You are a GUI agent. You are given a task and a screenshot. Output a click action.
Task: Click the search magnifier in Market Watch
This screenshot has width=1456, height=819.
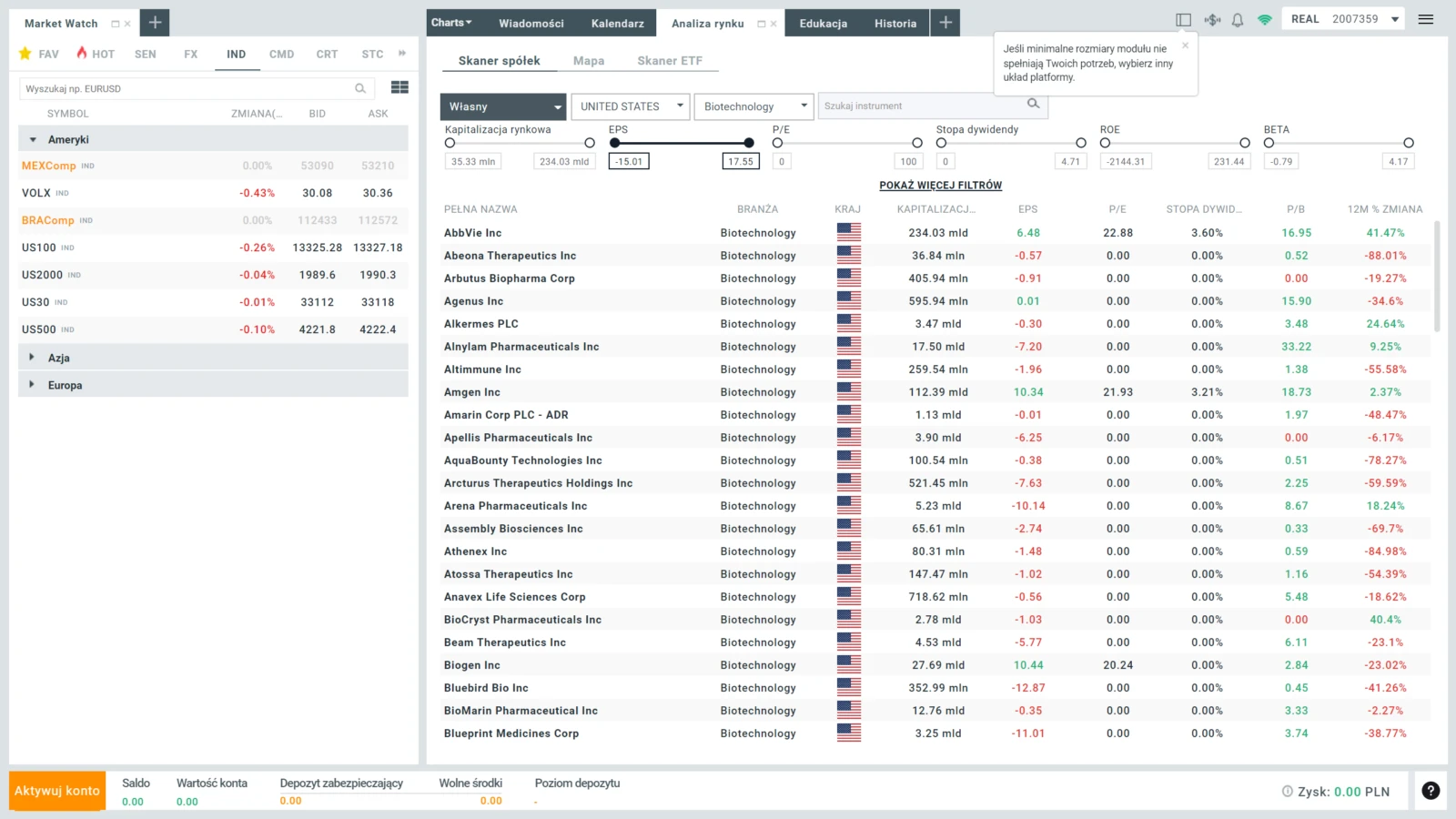tap(360, 88)
